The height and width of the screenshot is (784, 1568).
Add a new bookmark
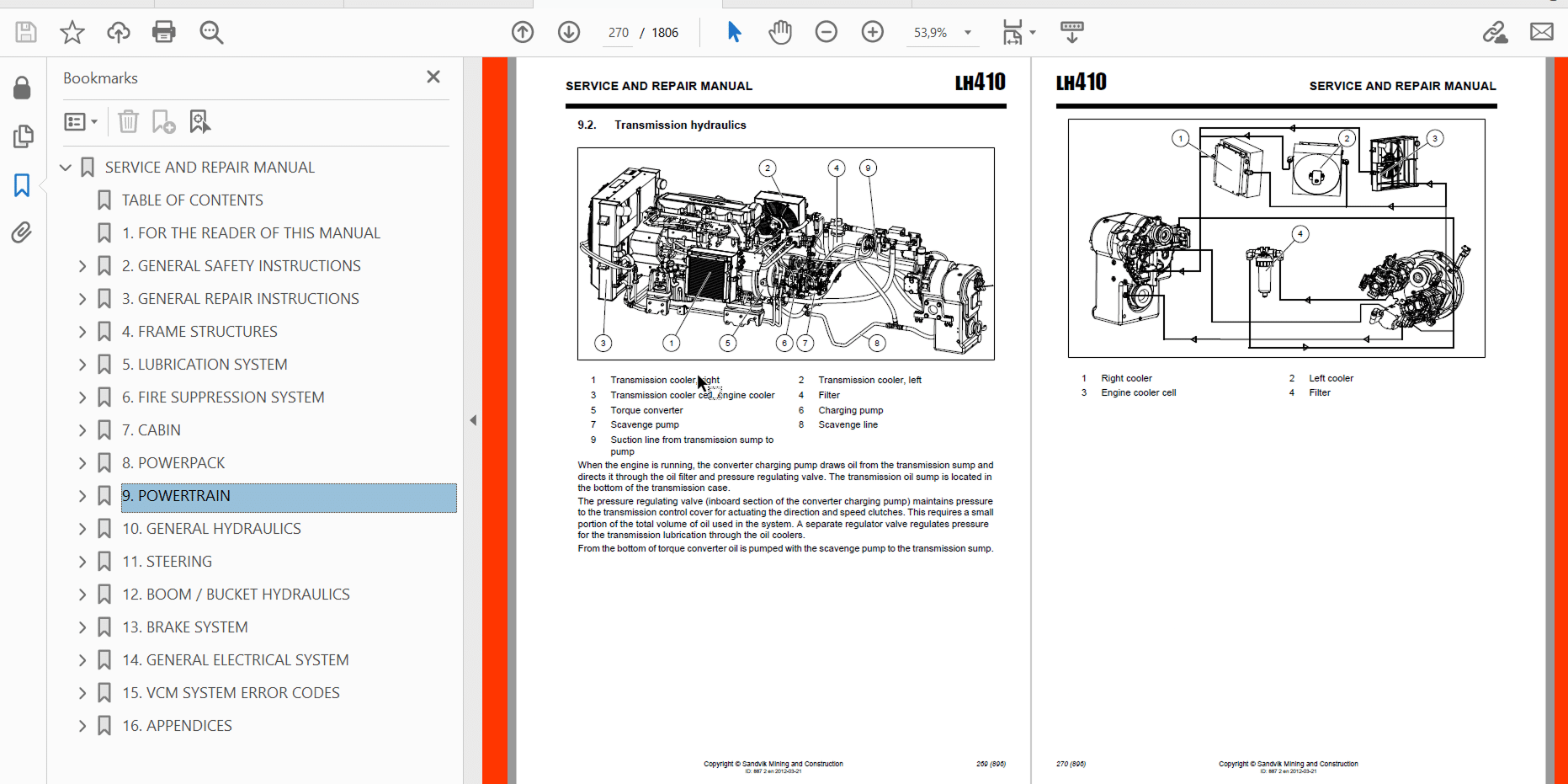(x=163, y=122)
